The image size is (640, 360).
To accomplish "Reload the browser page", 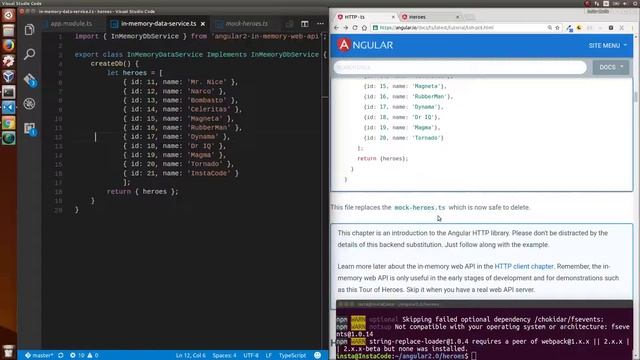I will point(355,28).
